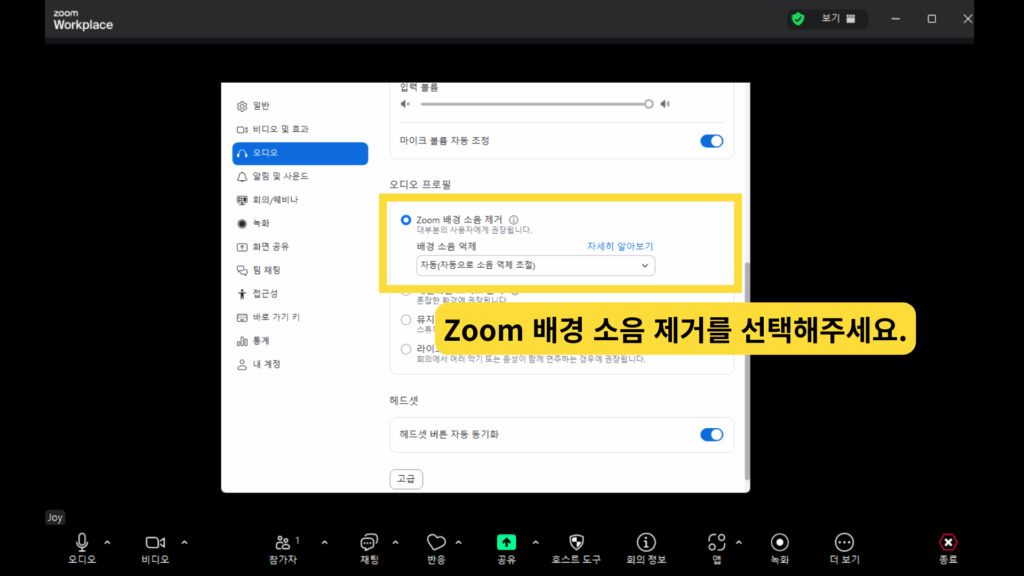Open 회의/웨비나 settings section
The height and width of the screenshot is (576, 1024).
coord(300,200)
